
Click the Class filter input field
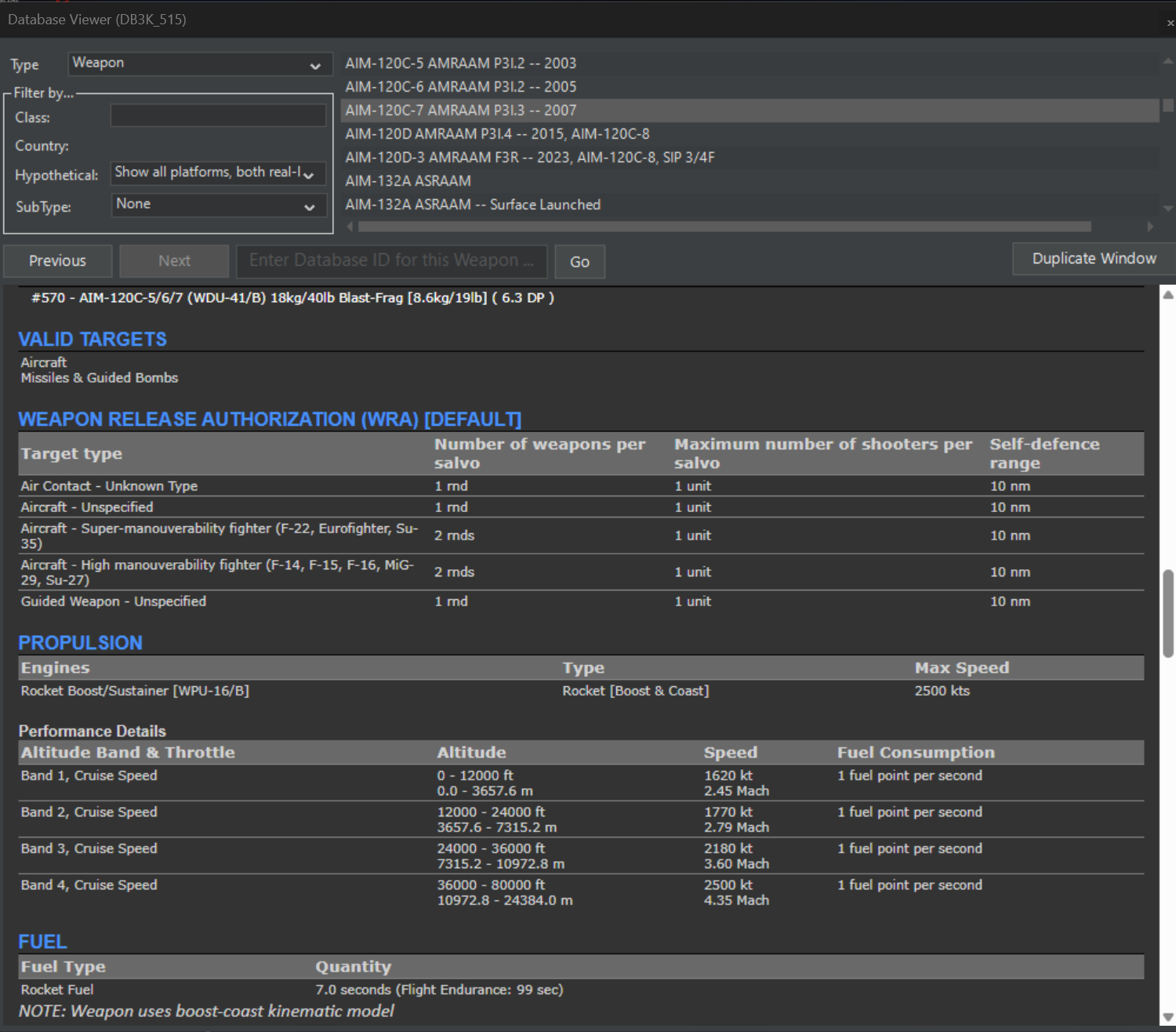[x=218, y=114]
